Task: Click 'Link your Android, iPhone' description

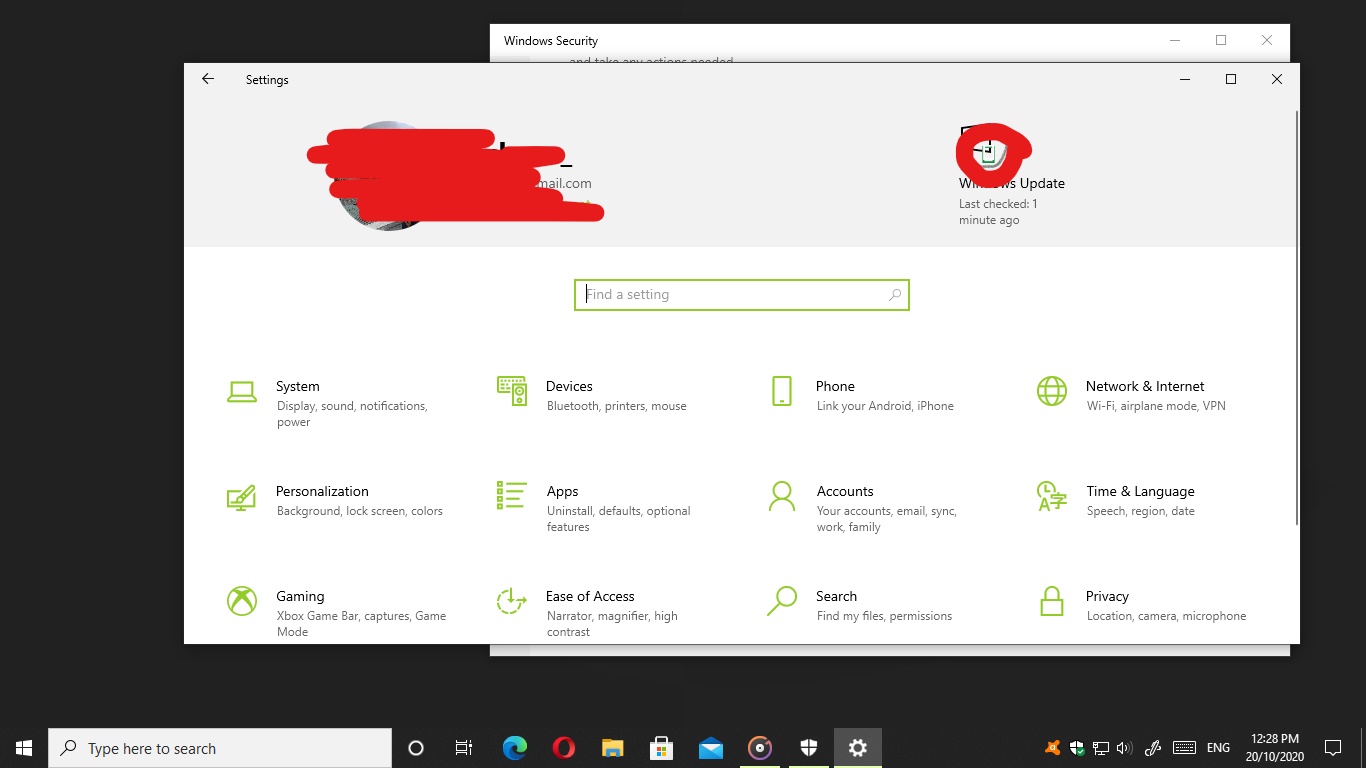Action: 885,406
